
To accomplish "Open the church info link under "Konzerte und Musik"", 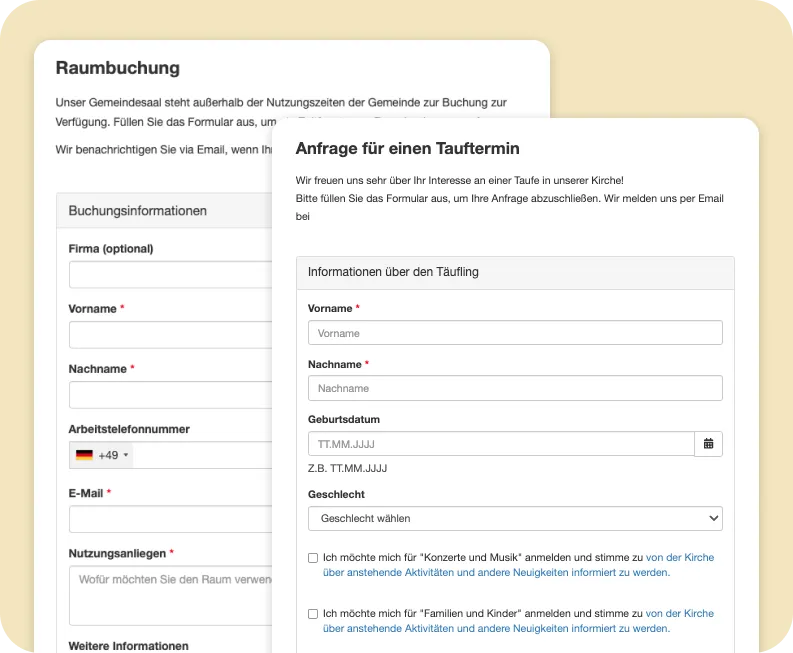I will 518,565.
